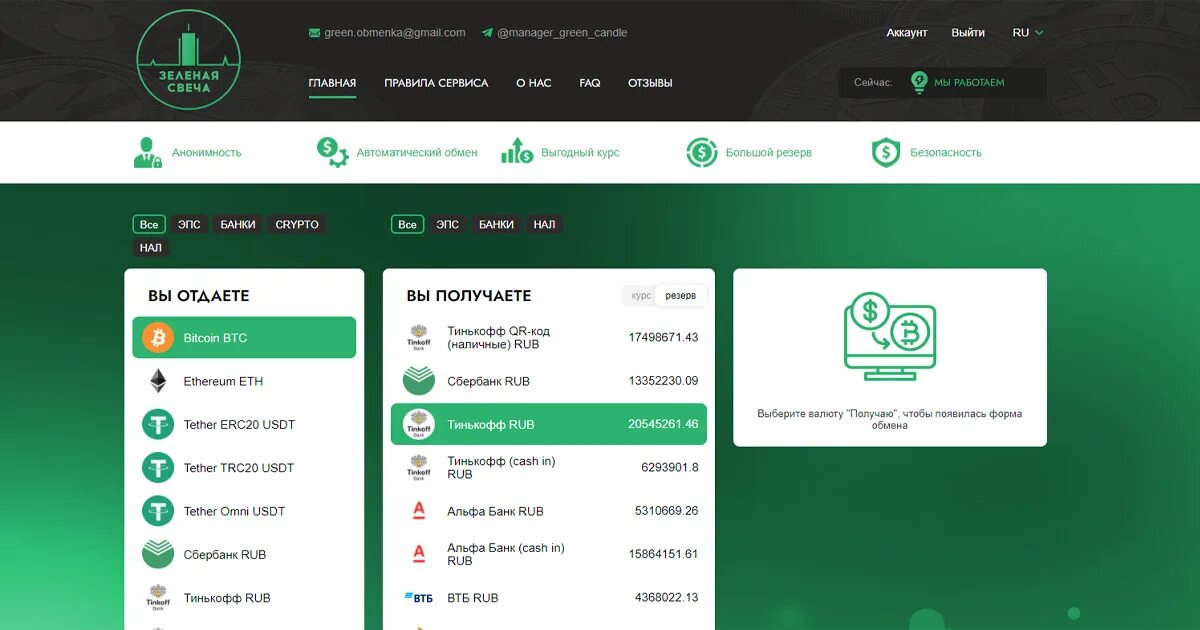Click the Tether Omni USDT icon
The image size is (1200, 630).
(x=158, y=511)
